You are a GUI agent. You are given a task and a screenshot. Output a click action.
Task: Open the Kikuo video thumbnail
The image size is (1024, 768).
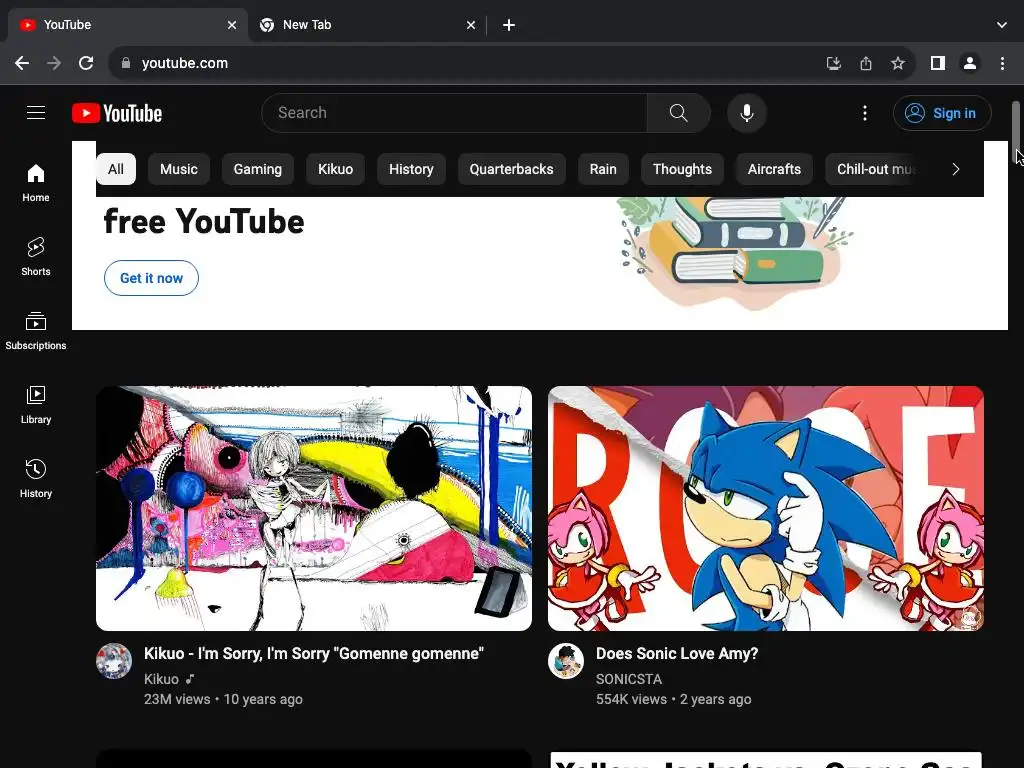(x=313, y=508)
